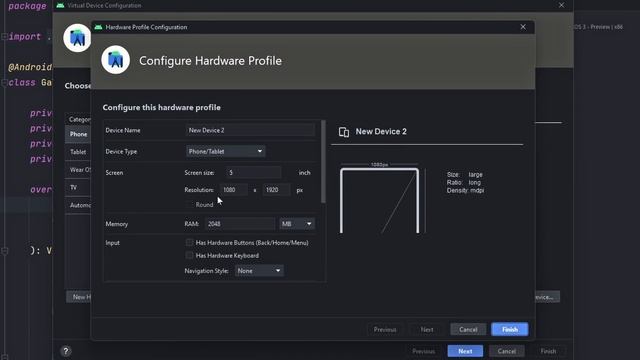Open the Device Type dropdown
The width and height of the screenshot is (640, 360).
pyautogui.click(x=225, y=151)
